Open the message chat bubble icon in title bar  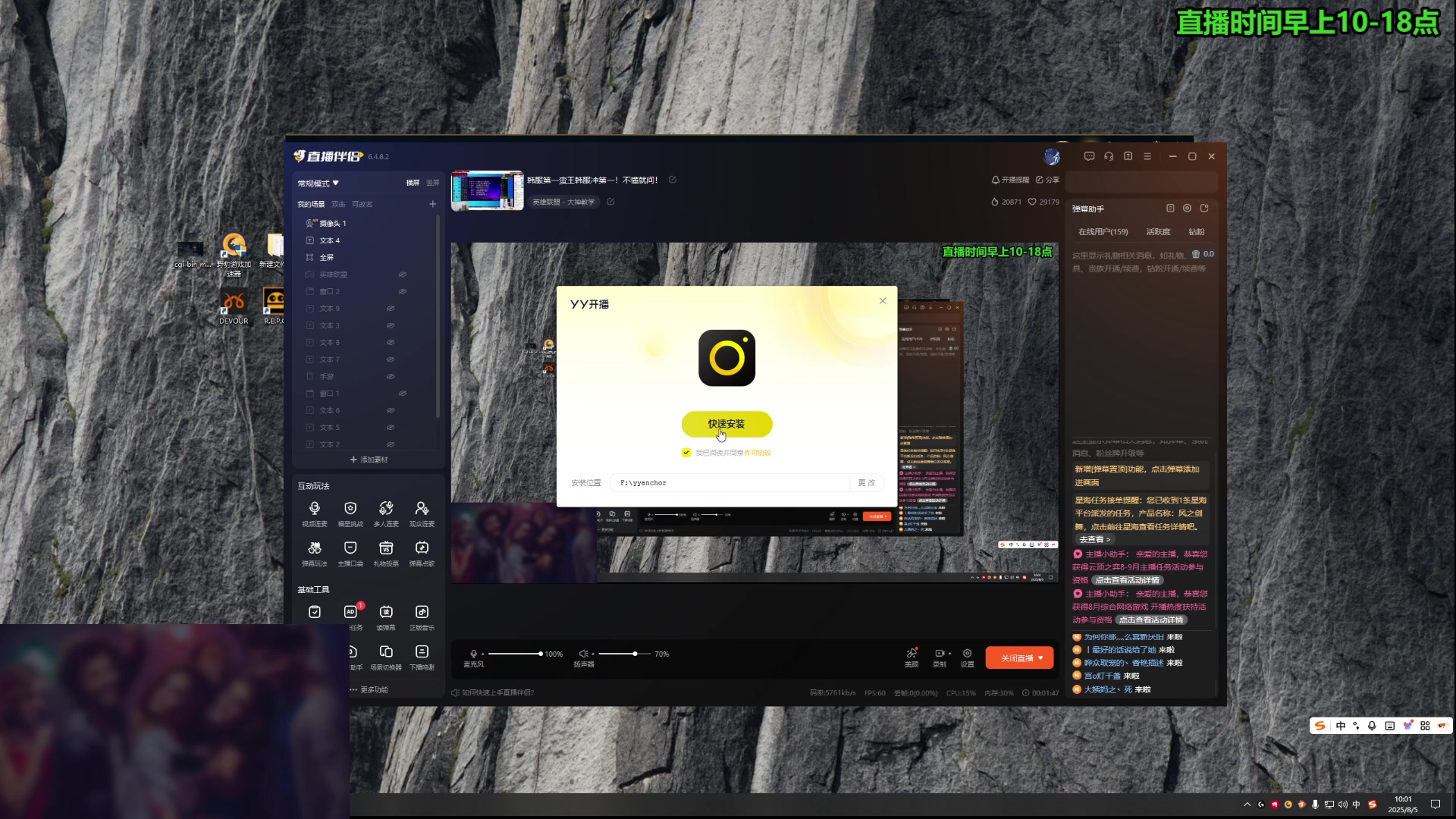1089,156
